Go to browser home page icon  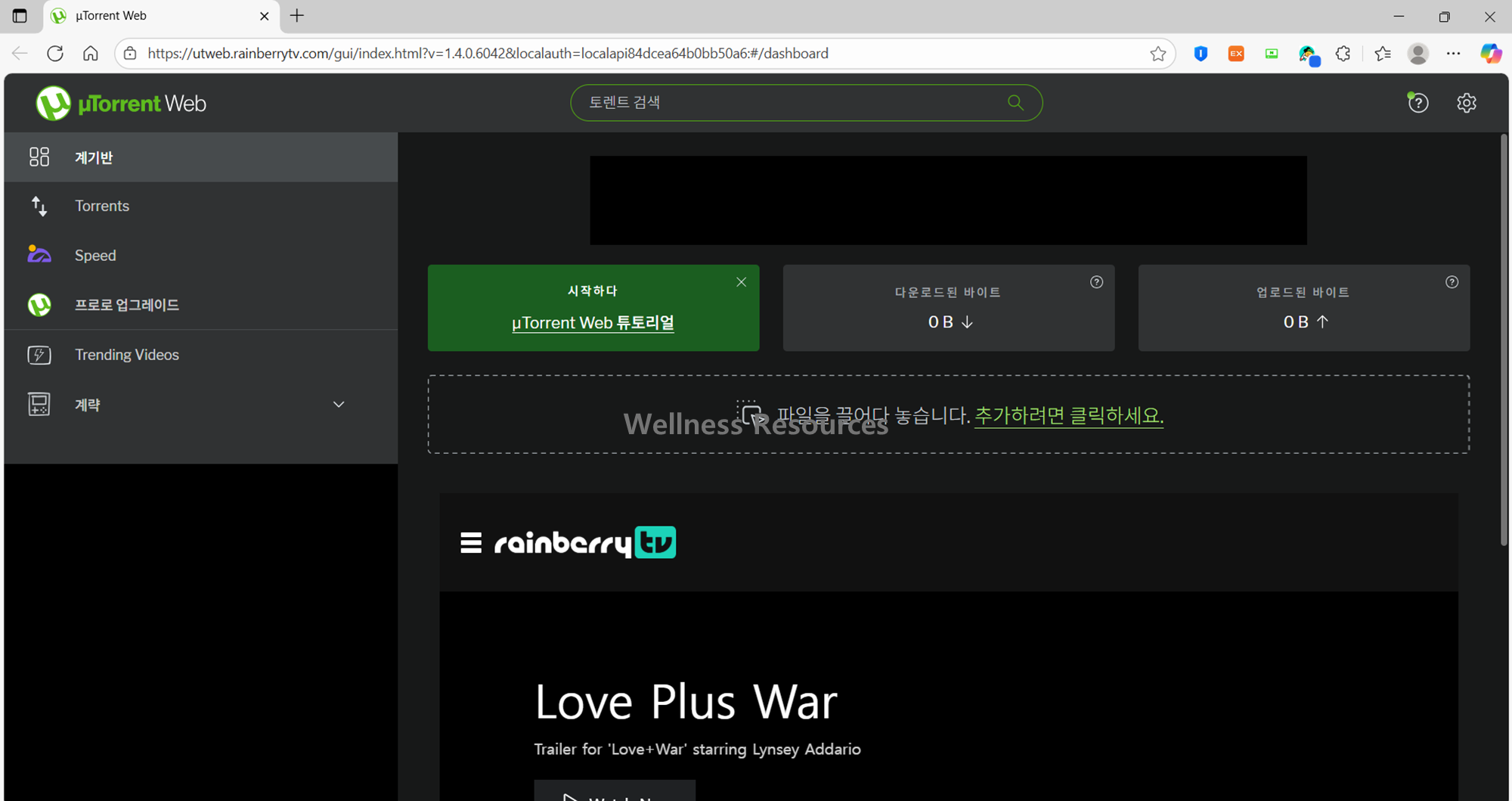(x=91, y=54)
